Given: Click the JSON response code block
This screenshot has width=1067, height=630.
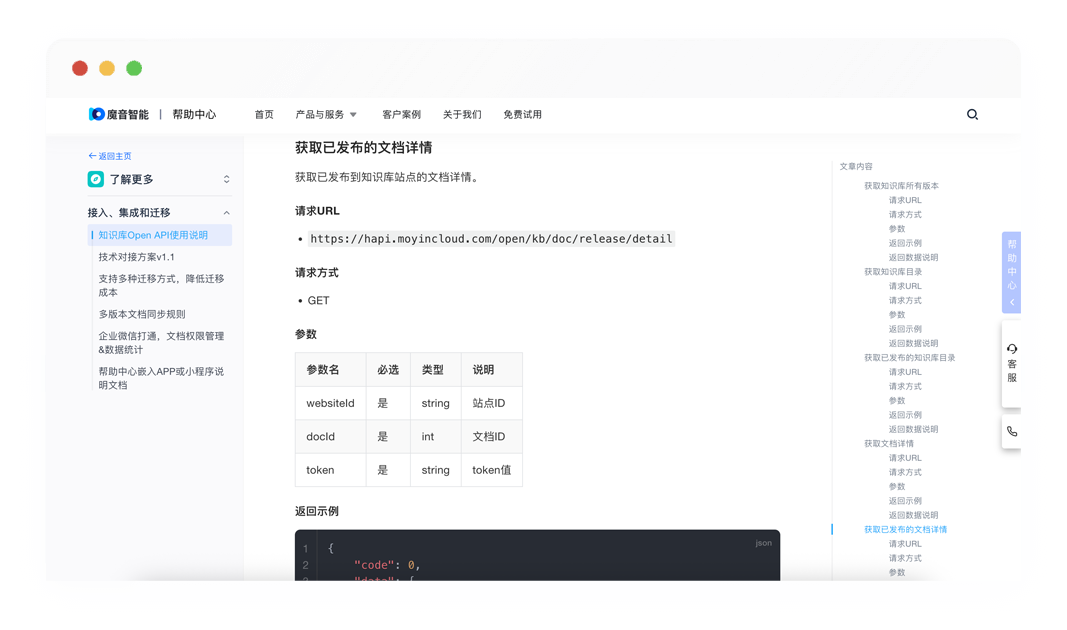Looking at the screenshot, I should pos(537,556).
